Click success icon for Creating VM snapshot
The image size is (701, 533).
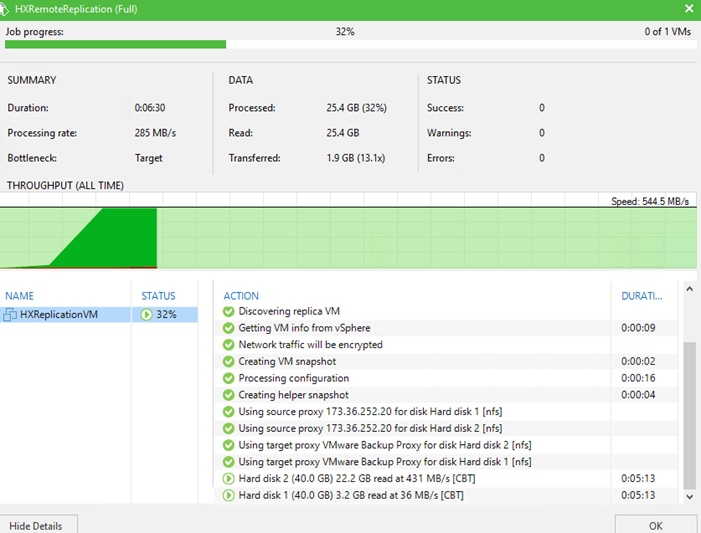tap(228, 361)
